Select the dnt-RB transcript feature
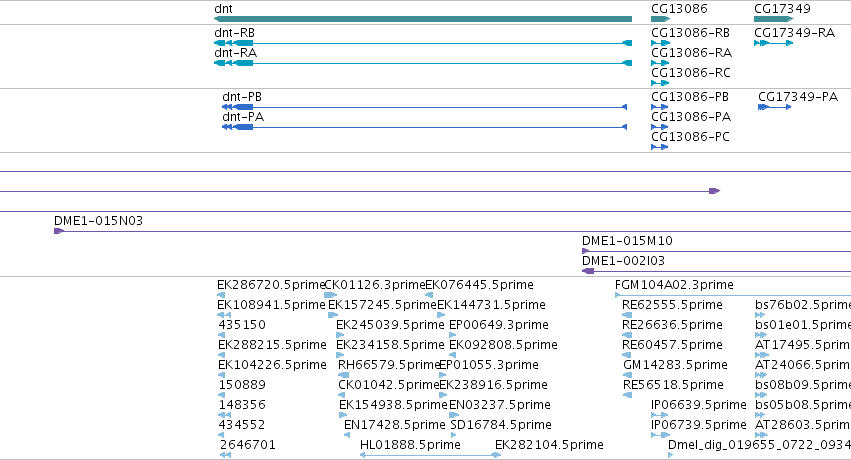The image size is (851, 460). tap(423, 43)
